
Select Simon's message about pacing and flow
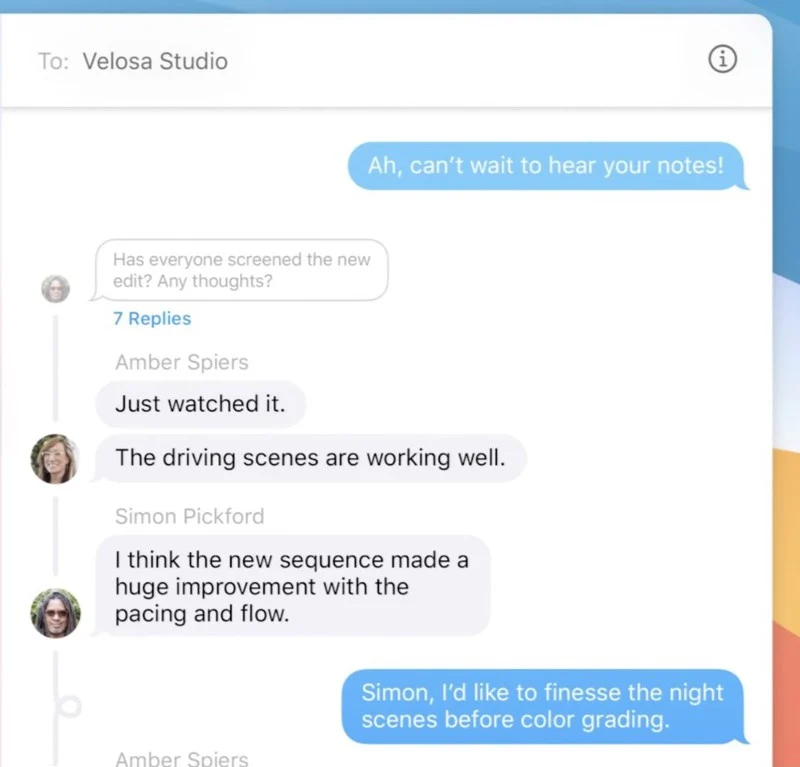point(292,586)
